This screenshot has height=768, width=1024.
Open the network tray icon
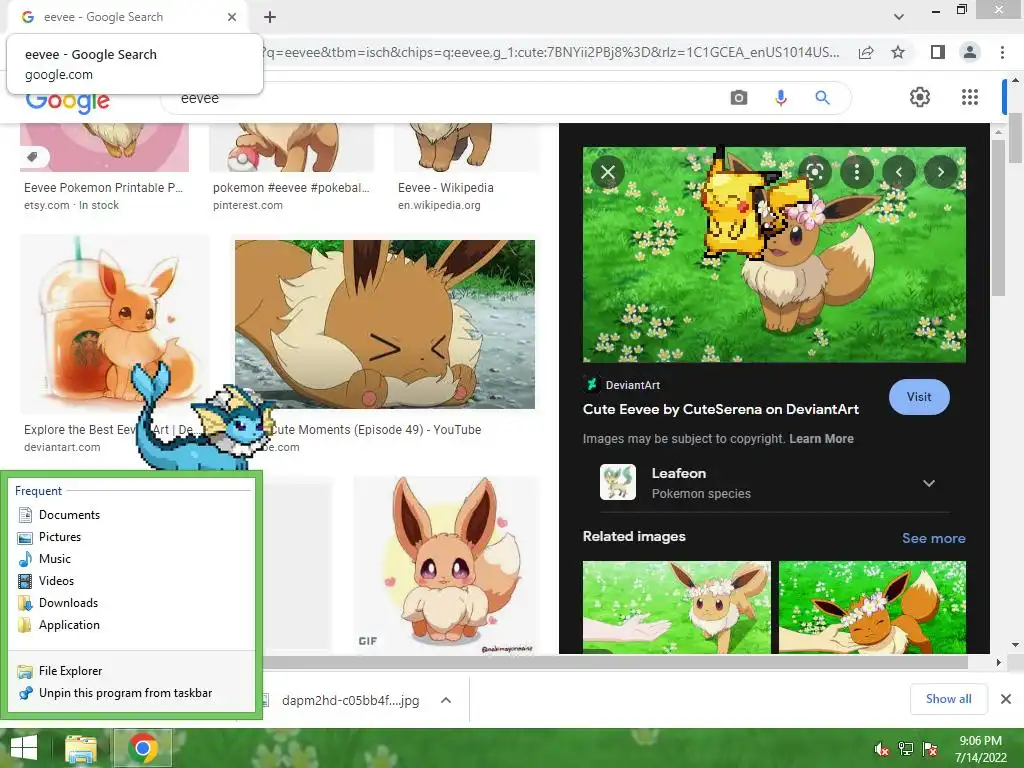[x=906, y=749]
